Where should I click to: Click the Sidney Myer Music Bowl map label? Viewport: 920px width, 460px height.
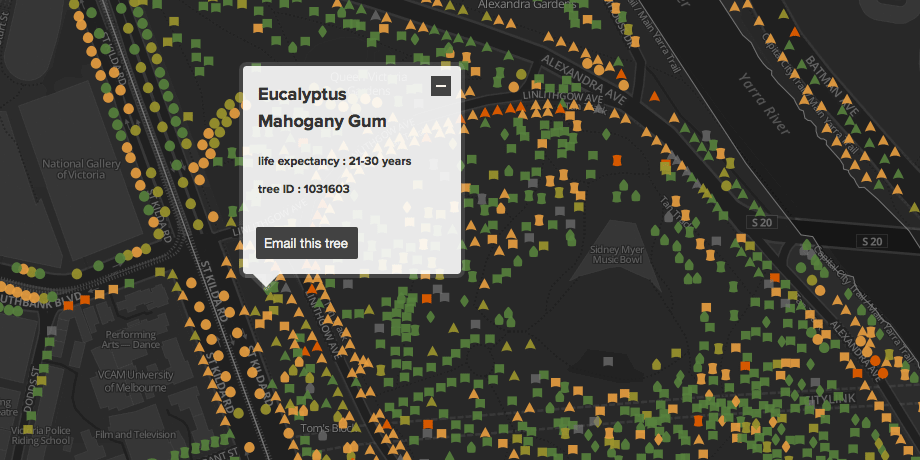[x=616, y=255]
